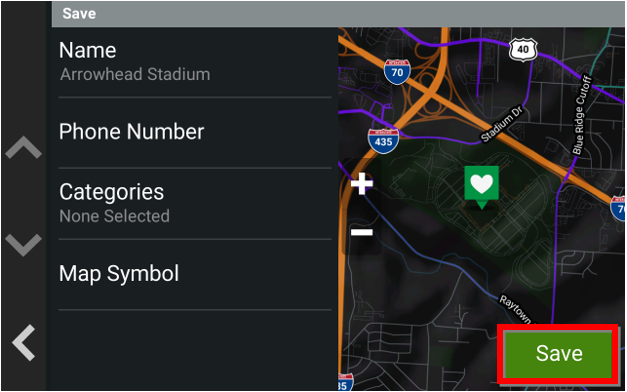This screenshot has height=392, width=627.
Task: Move up the list with up chevron
Action: coord(23,147)
